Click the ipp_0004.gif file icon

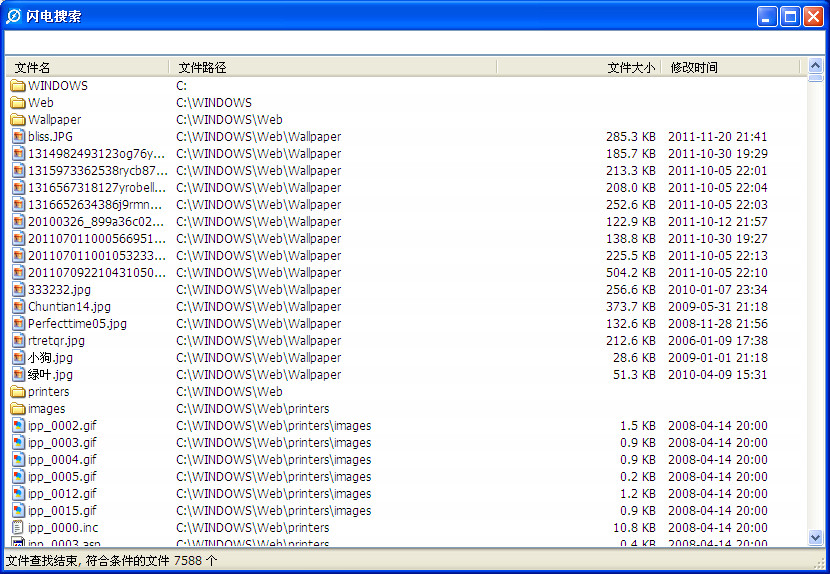click(19, 460)
